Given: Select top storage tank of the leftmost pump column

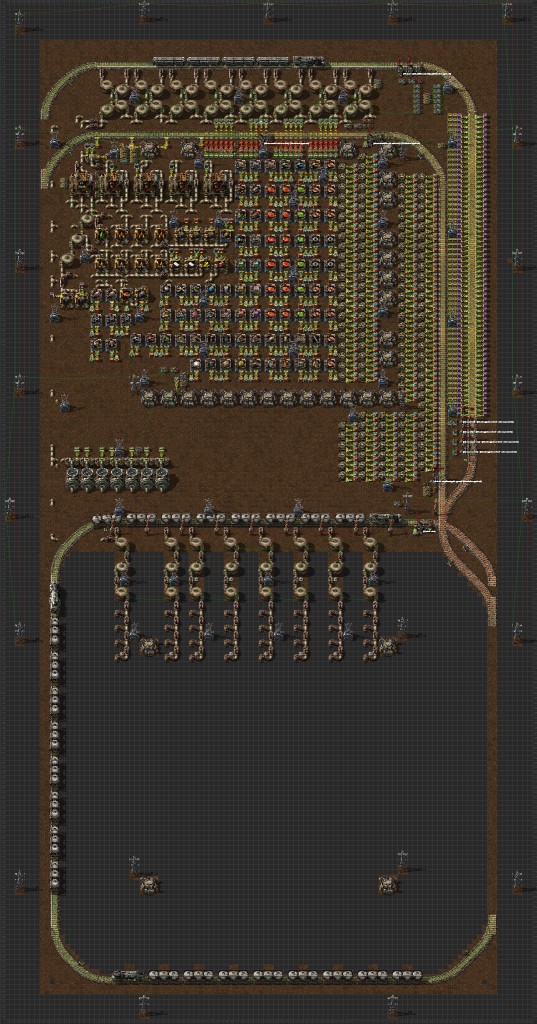Looking at the screenshot, I should (x=122, y=542).
